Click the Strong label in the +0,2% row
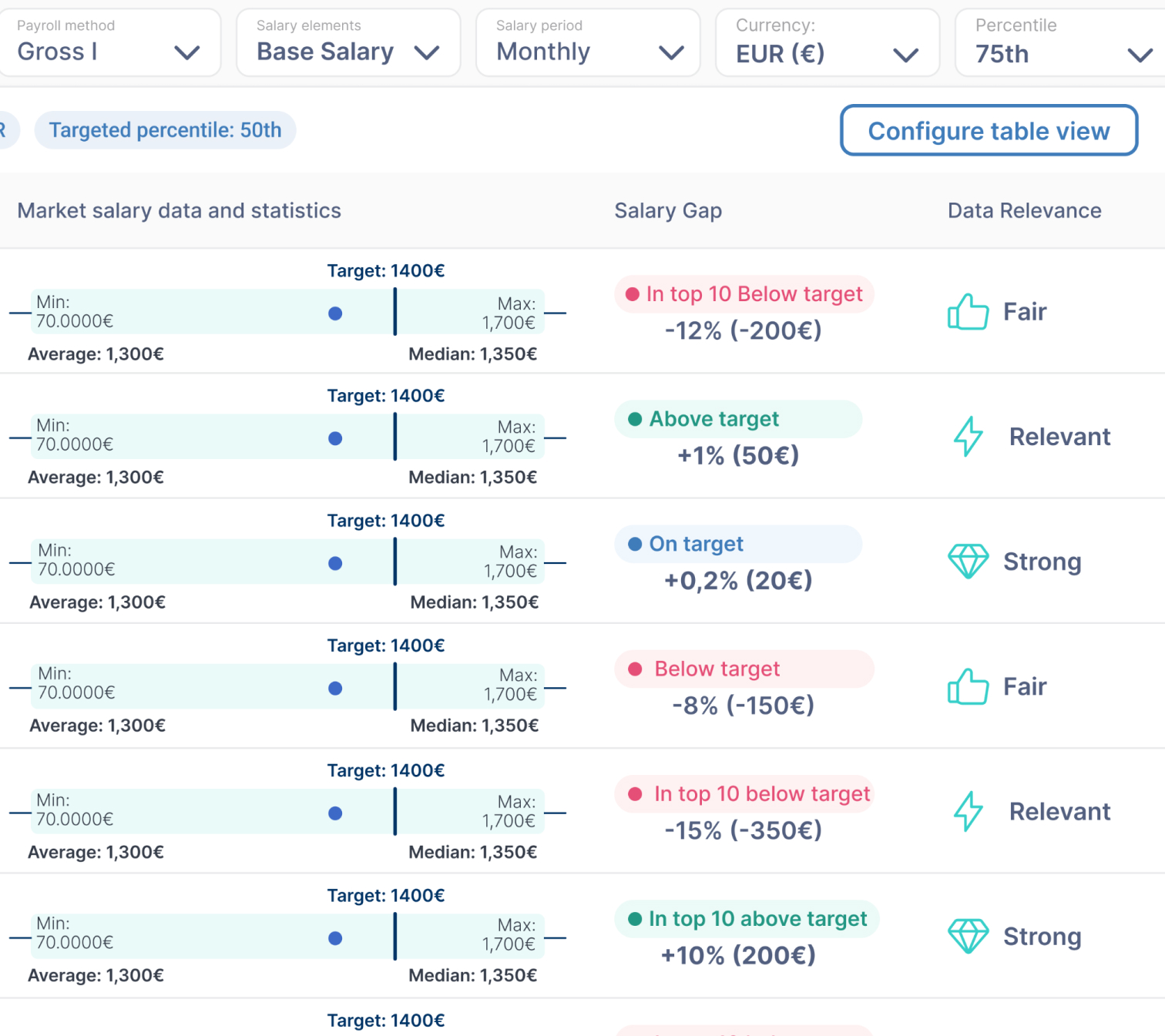This screenshot has height=1036, width=1165. click(x=1042, y=562)
